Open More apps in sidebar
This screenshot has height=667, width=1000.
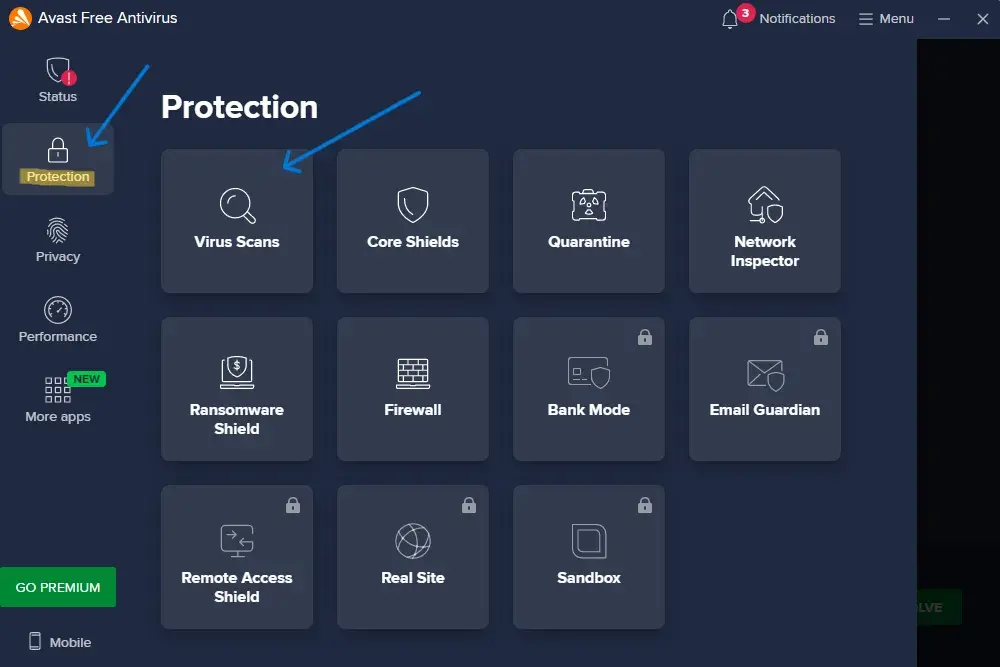pos(58,400)
